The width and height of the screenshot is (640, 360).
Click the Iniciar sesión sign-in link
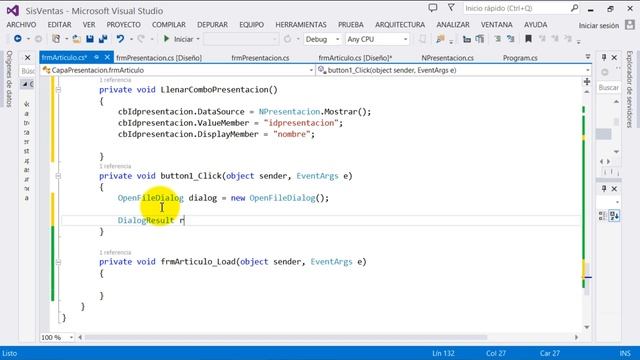click(598, 25)
